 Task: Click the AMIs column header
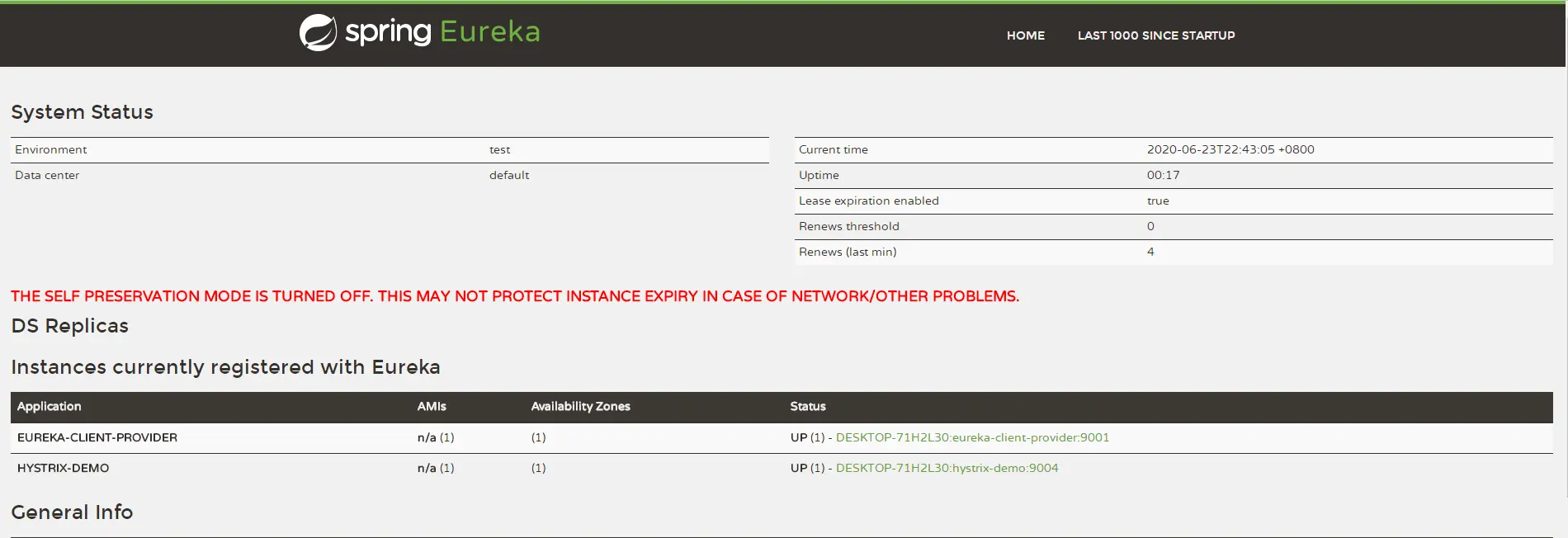[x=432, y=406]
